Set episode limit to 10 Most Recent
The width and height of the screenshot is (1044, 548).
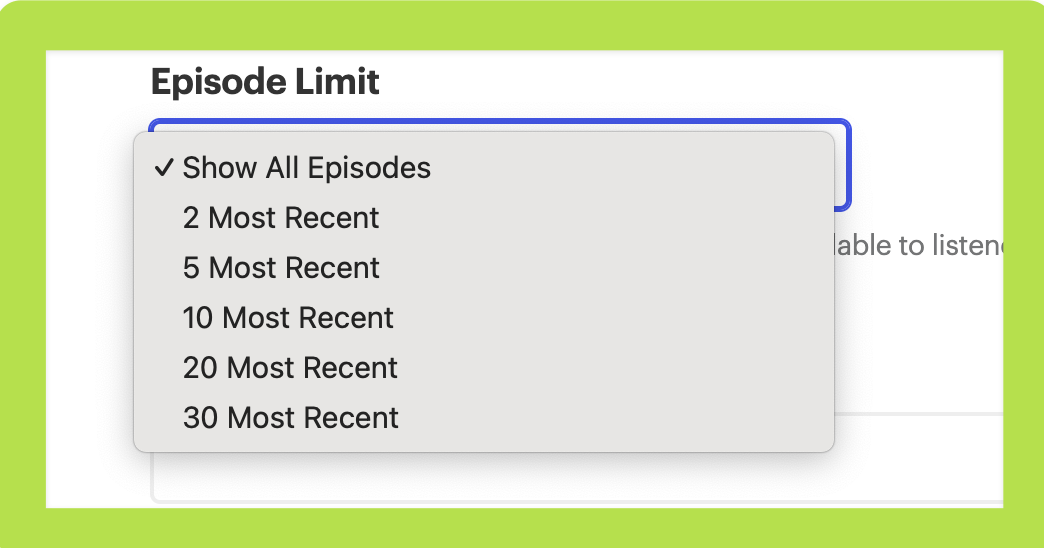(288, 318)
